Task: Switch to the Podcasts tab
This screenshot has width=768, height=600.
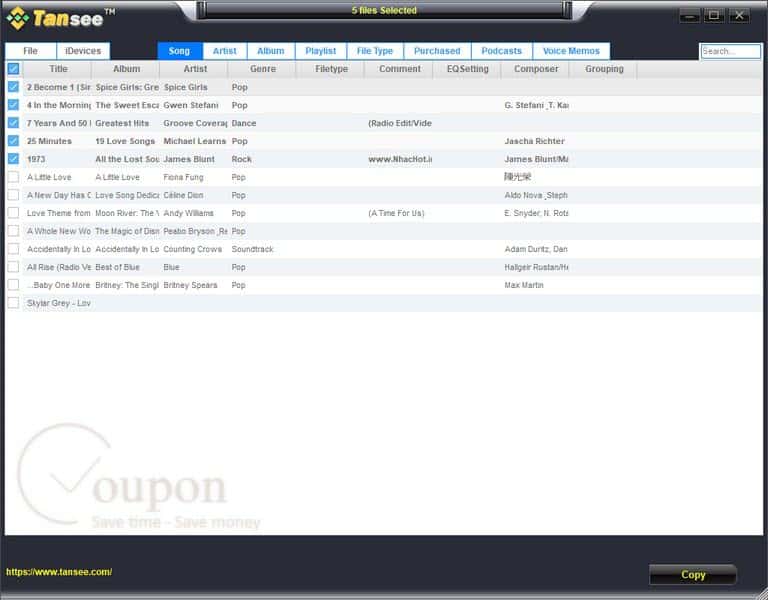Action: pyautogui.click(x=501, y=51)
